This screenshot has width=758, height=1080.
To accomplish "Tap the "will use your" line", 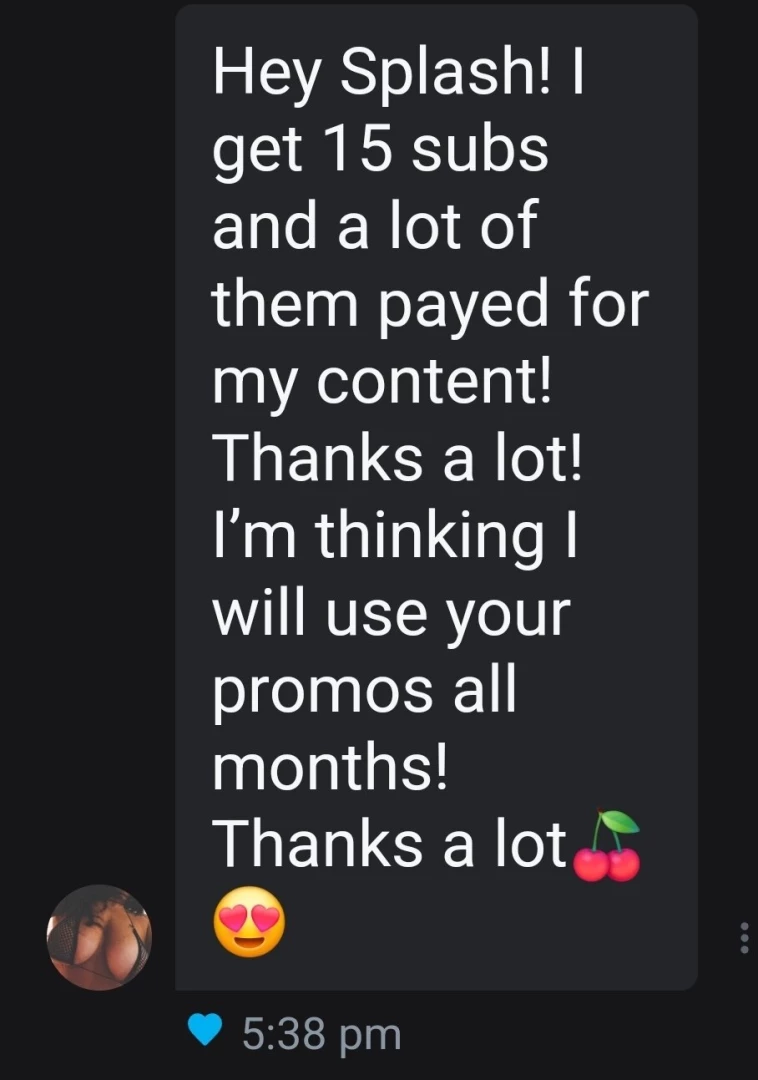I will (391, 612).
